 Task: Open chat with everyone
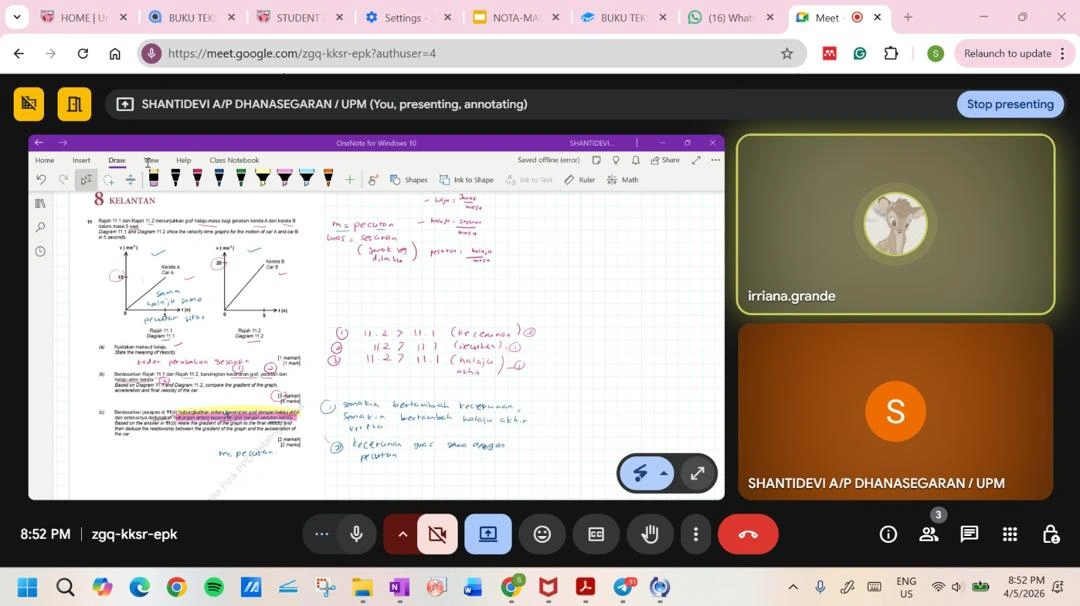coord(969,534)
